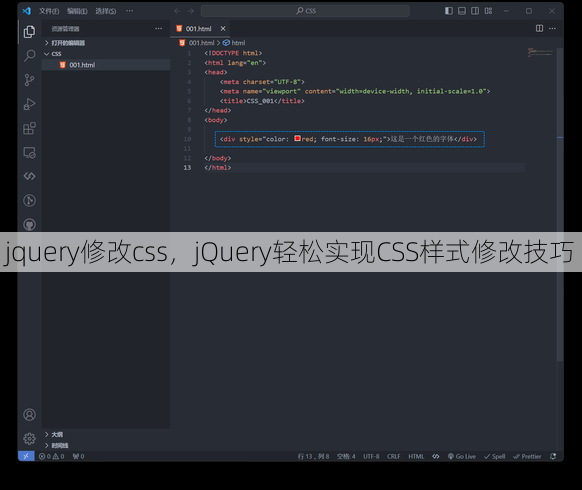This screenshot has height=490, width=582.
Task: Expand the Timeline section
Action: point(106,445)
